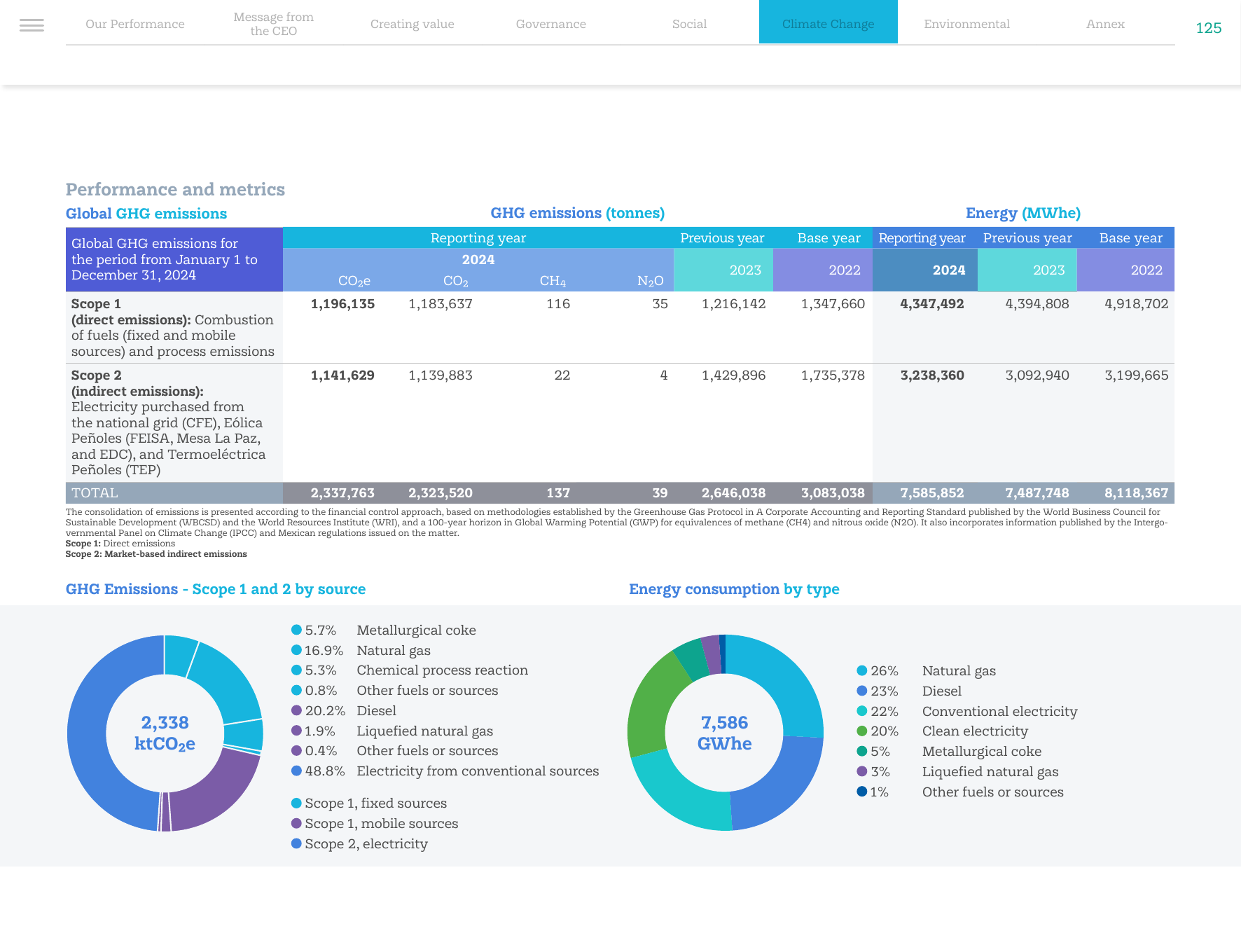This screenshot has height=952, width=1241.
Task: Click the Diesel 20.2% legend dot
Action: click(x=297, y=710)
